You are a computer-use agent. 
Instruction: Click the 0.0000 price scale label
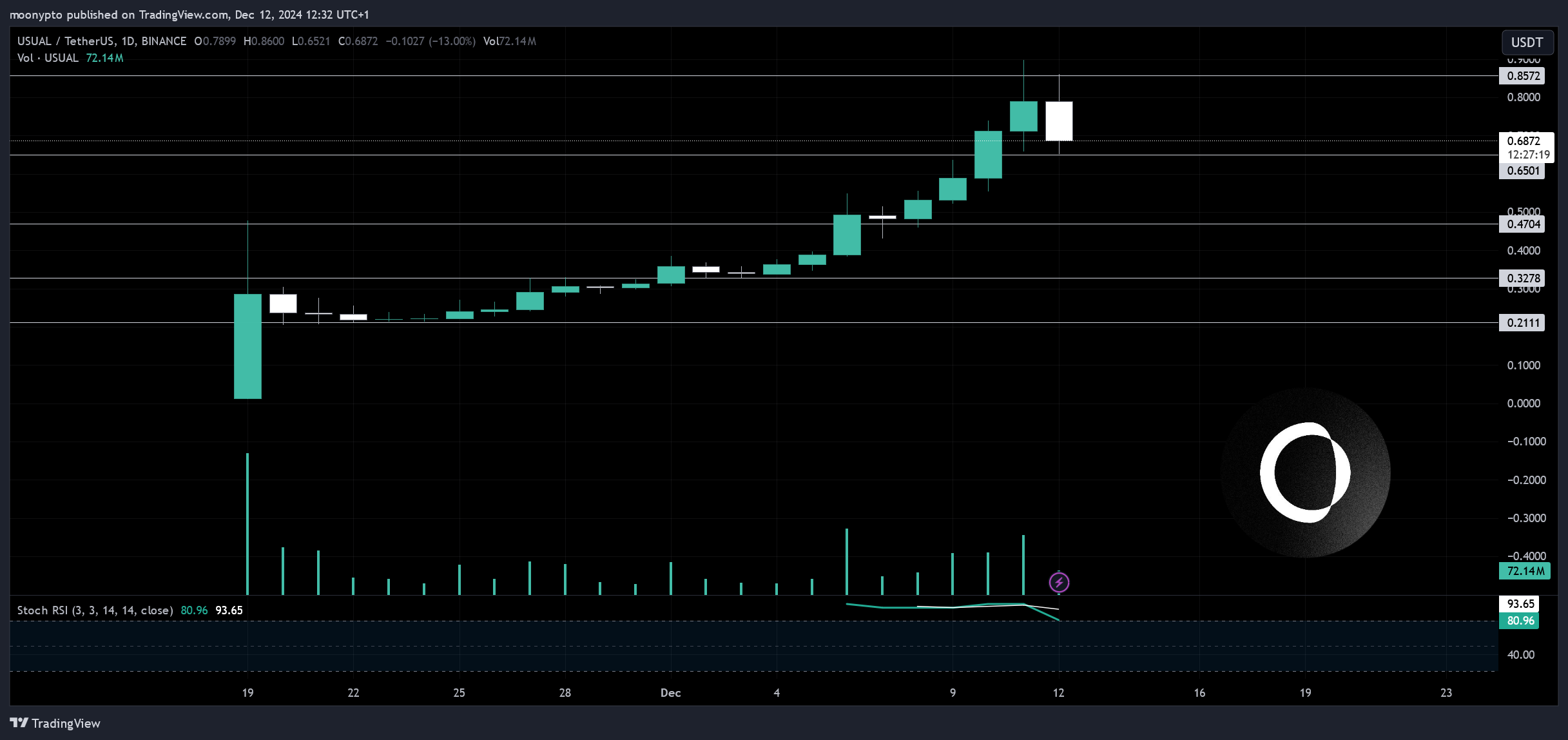[x=1524, y=404]
